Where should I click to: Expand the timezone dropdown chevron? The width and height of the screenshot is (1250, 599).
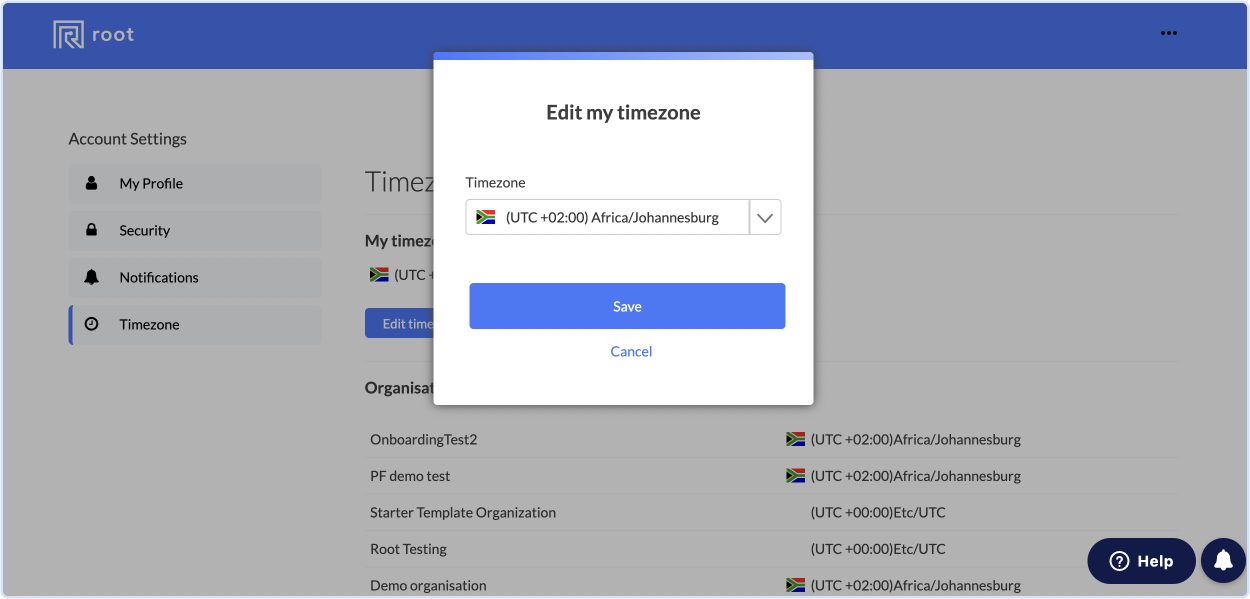(x=765, y=218)
